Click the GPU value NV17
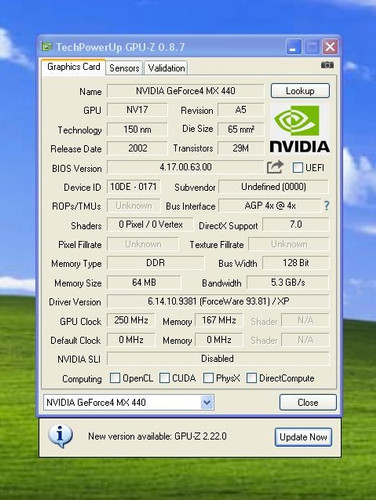376x500 pixels. (x=137, y=110)
